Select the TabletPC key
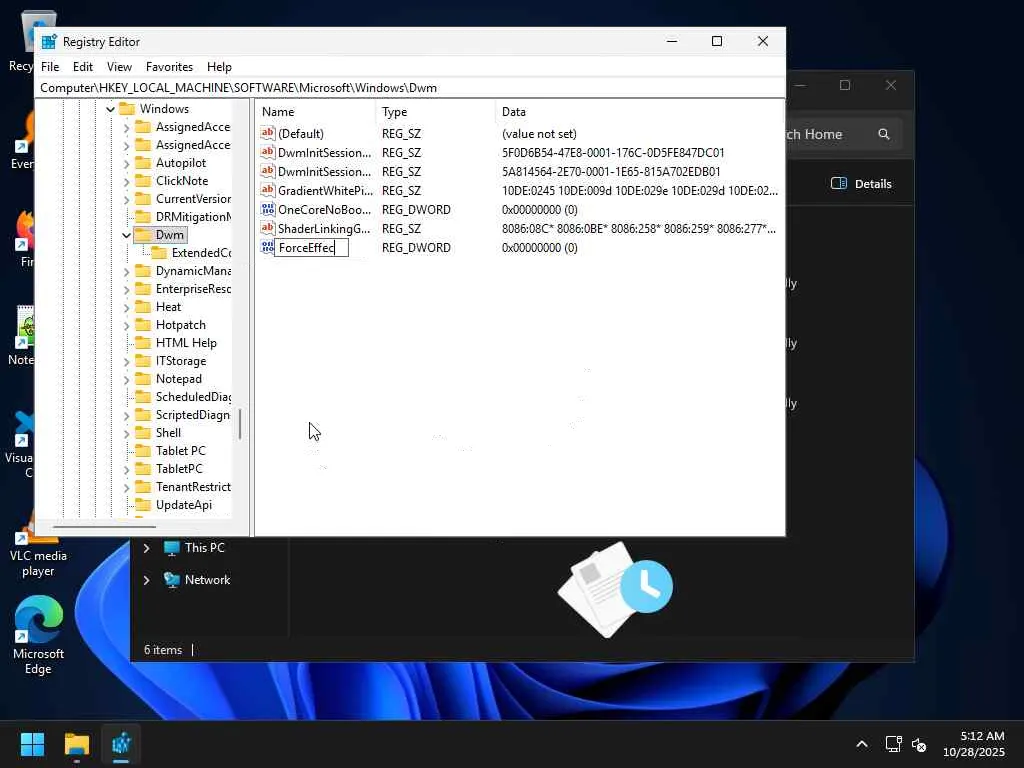This screenshot has height=768, width=1024. (x=179, y=469)
